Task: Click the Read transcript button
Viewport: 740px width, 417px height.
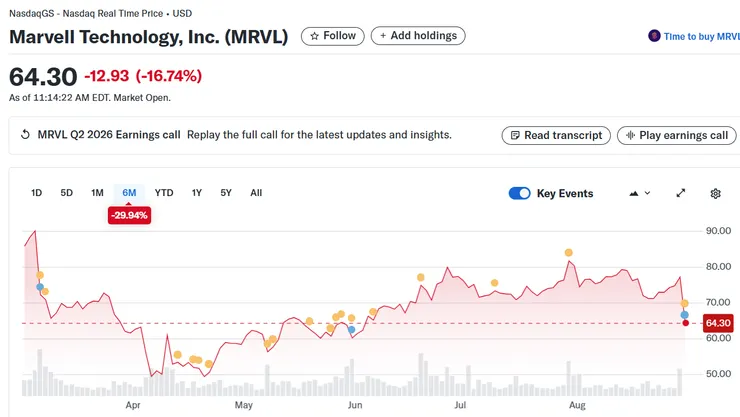Action: point(555,135)
